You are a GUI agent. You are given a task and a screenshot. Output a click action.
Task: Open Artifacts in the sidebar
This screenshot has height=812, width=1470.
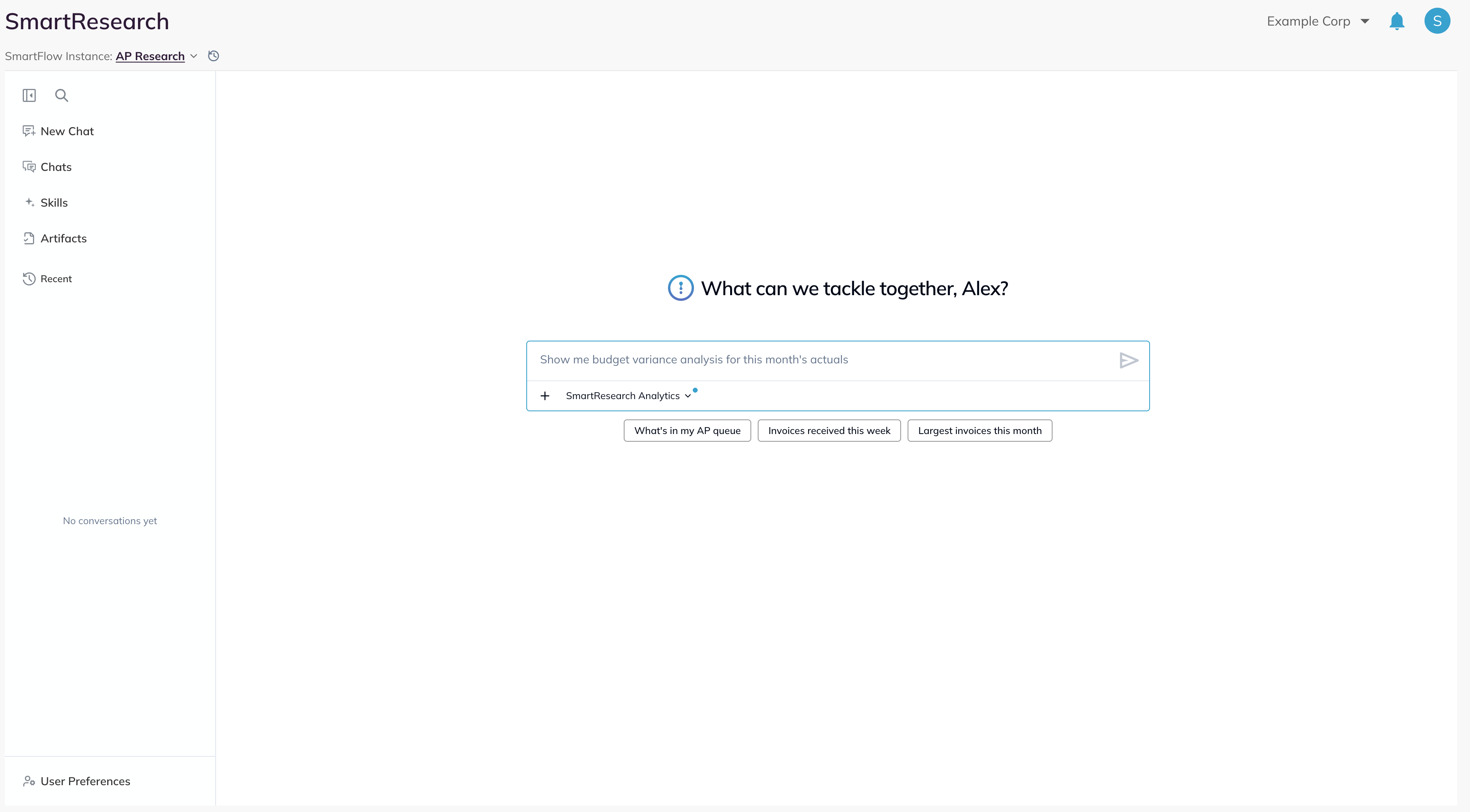click(55, 238)
